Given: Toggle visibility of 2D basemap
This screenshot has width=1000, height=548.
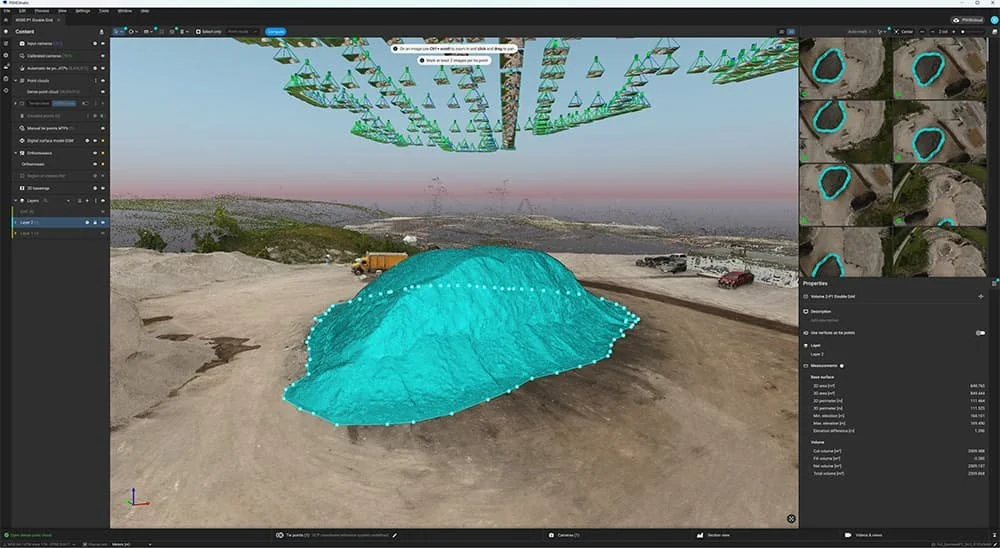Looking at the screenshot, I should click(103, 188).
